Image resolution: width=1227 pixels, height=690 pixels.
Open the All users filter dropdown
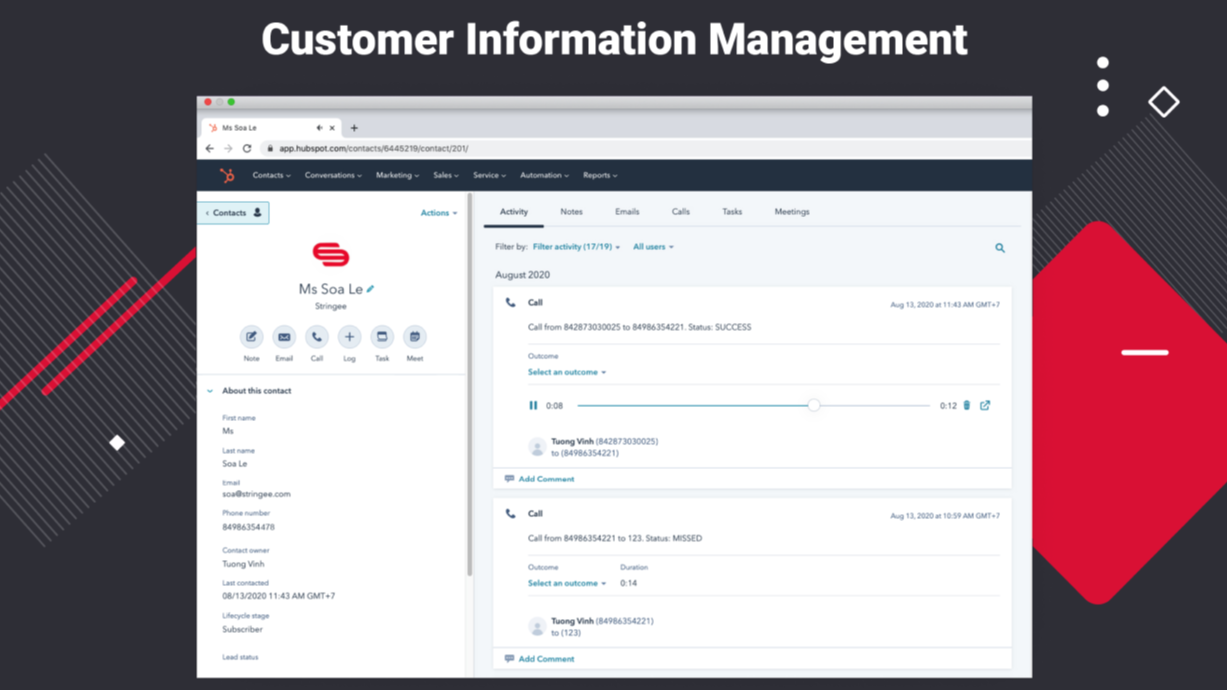click(652, 246)
